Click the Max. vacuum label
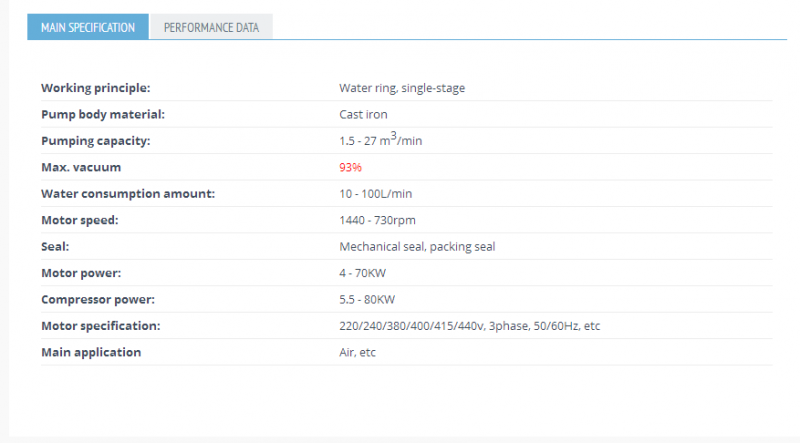 [81, 167]
